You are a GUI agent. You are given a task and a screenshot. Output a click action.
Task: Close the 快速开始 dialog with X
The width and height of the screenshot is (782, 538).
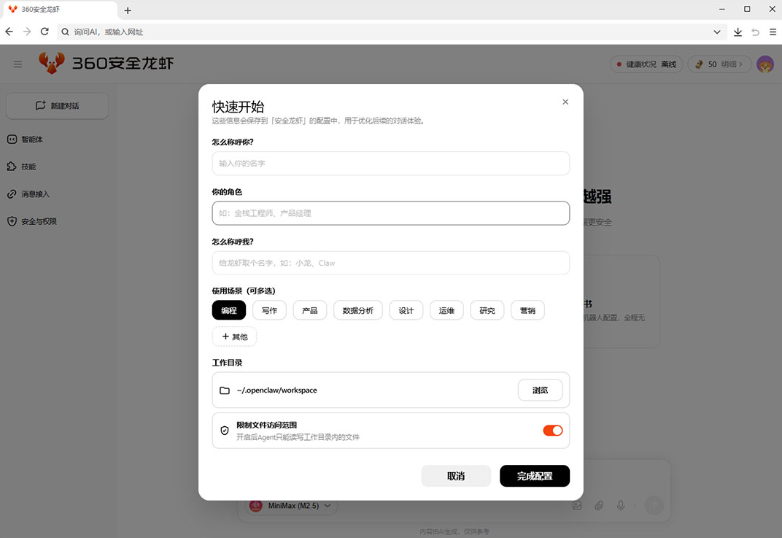pyautogui.click(x=565, y=102)
